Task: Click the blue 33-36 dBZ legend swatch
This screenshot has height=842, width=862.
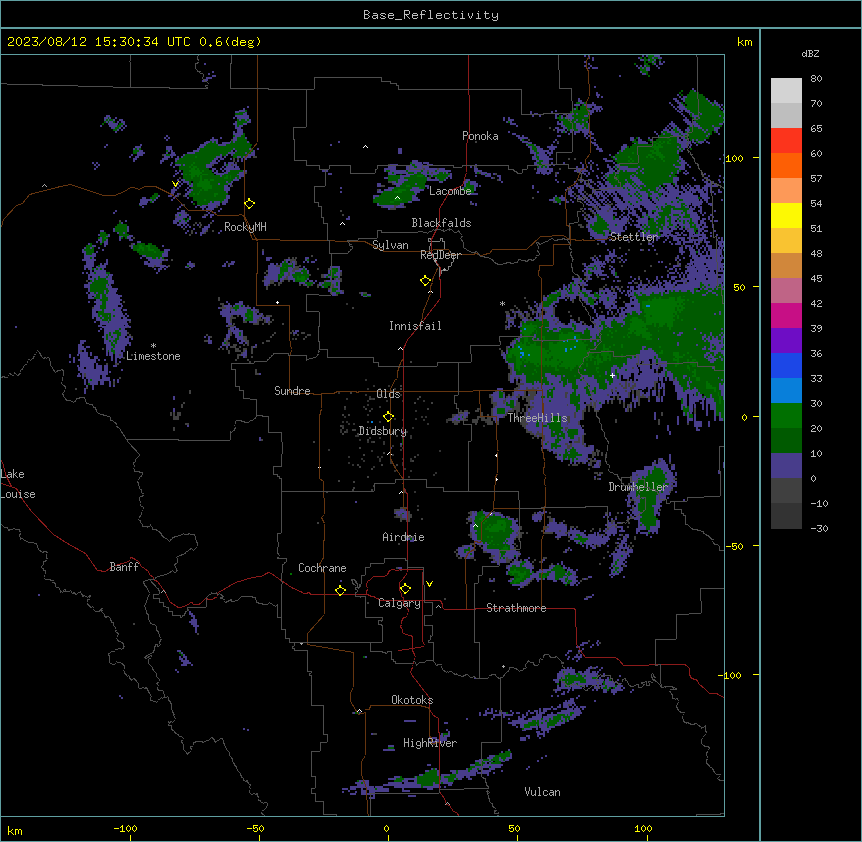Action: point(786,365)
